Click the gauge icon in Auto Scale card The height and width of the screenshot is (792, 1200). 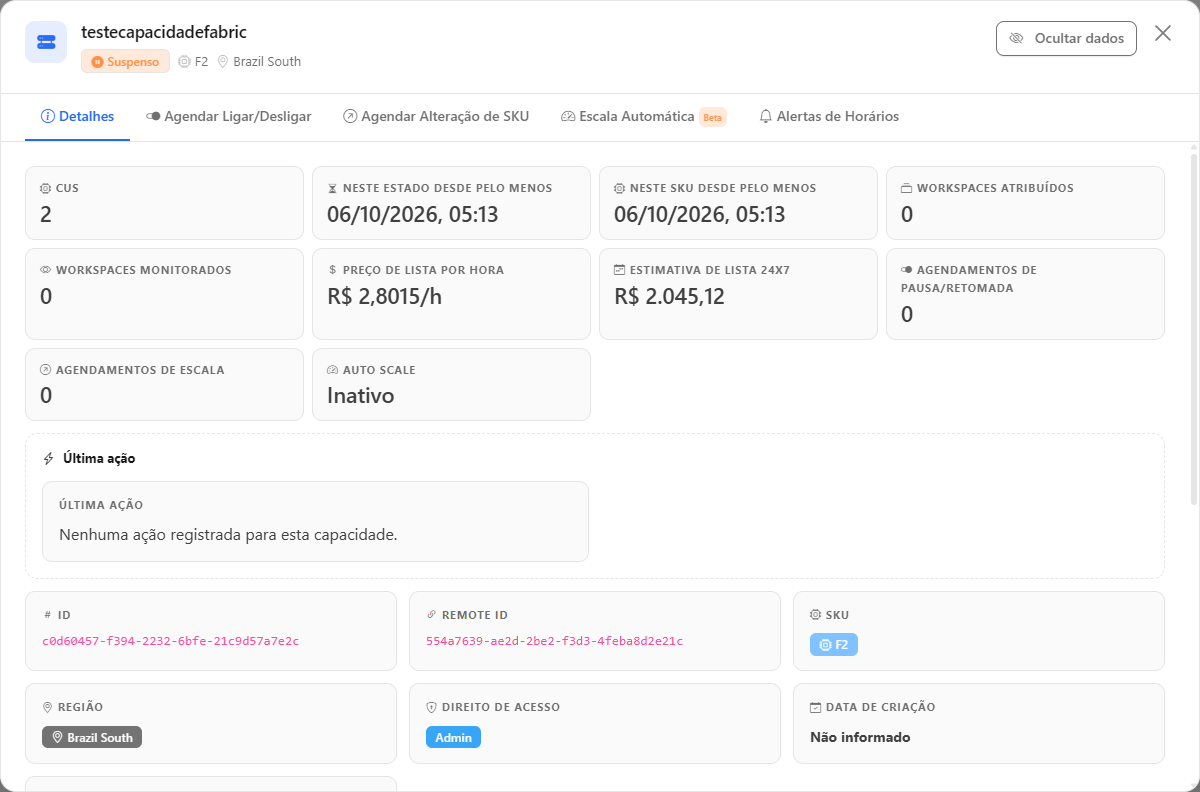332,370
